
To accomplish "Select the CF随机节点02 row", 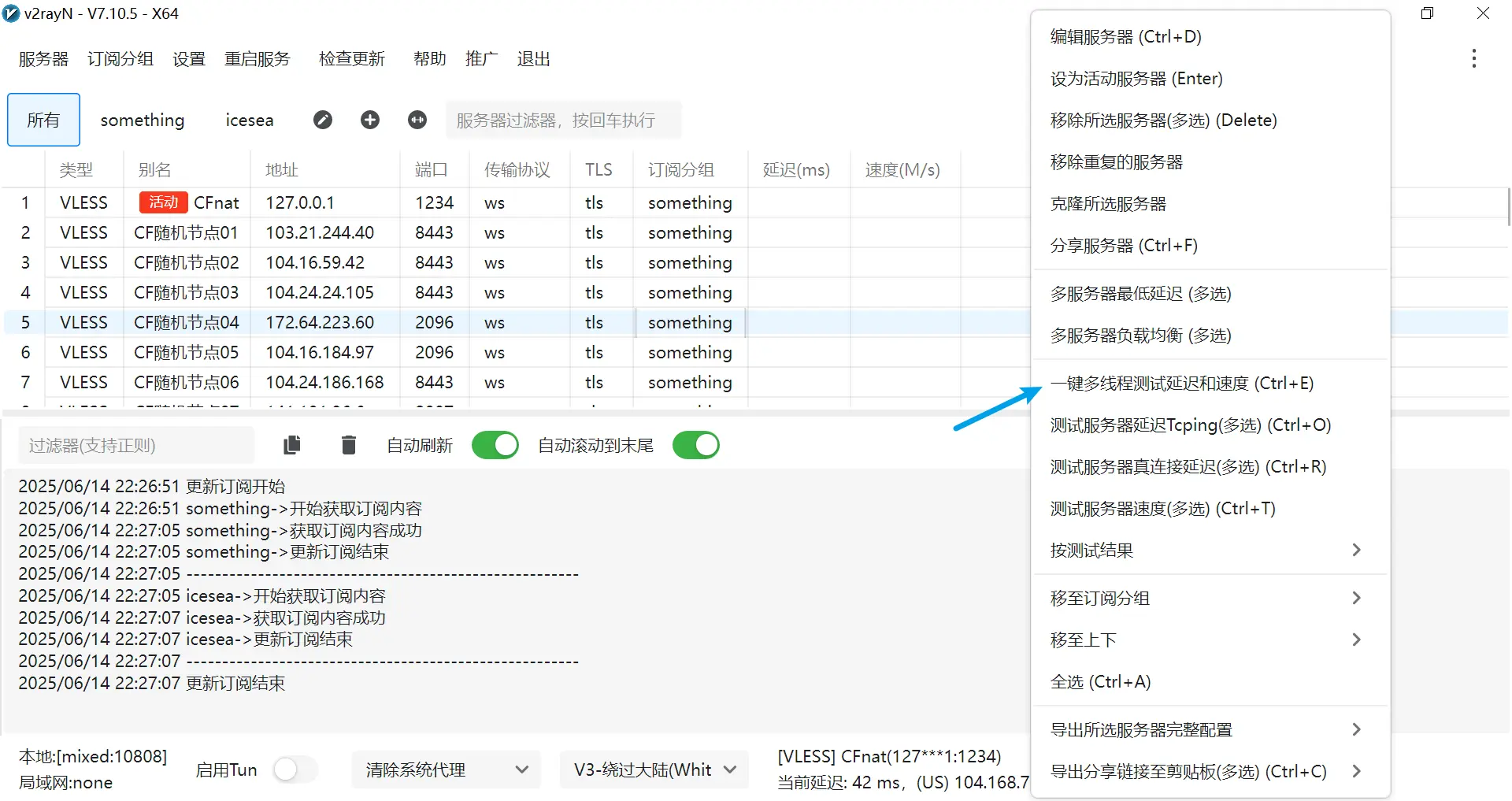I will point(516,262).
